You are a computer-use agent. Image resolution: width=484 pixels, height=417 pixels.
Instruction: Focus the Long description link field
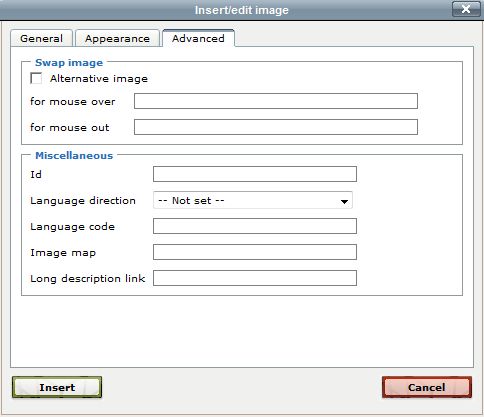coord(255,278)
